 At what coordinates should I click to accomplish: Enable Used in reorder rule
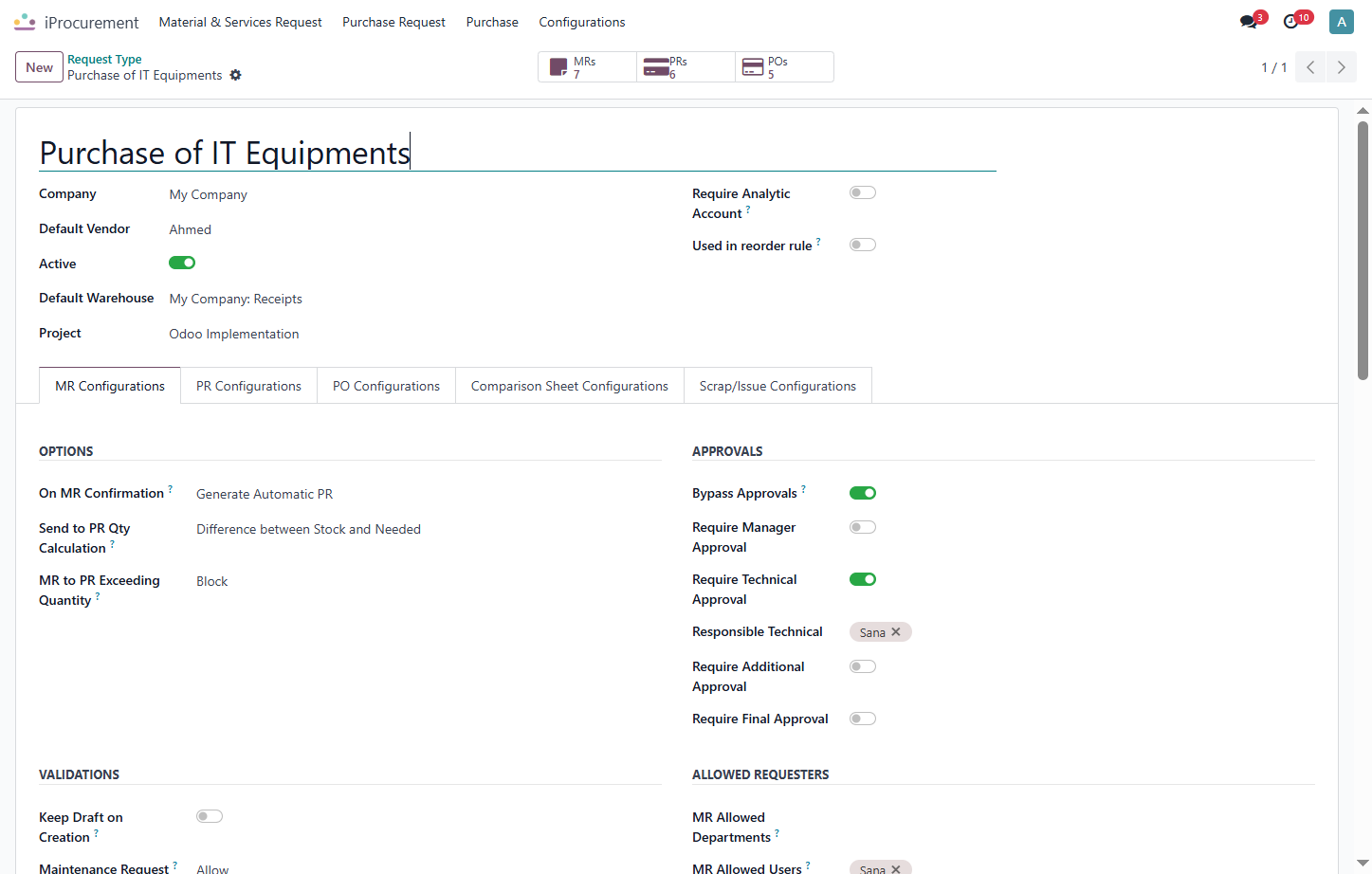pos(863,245)
